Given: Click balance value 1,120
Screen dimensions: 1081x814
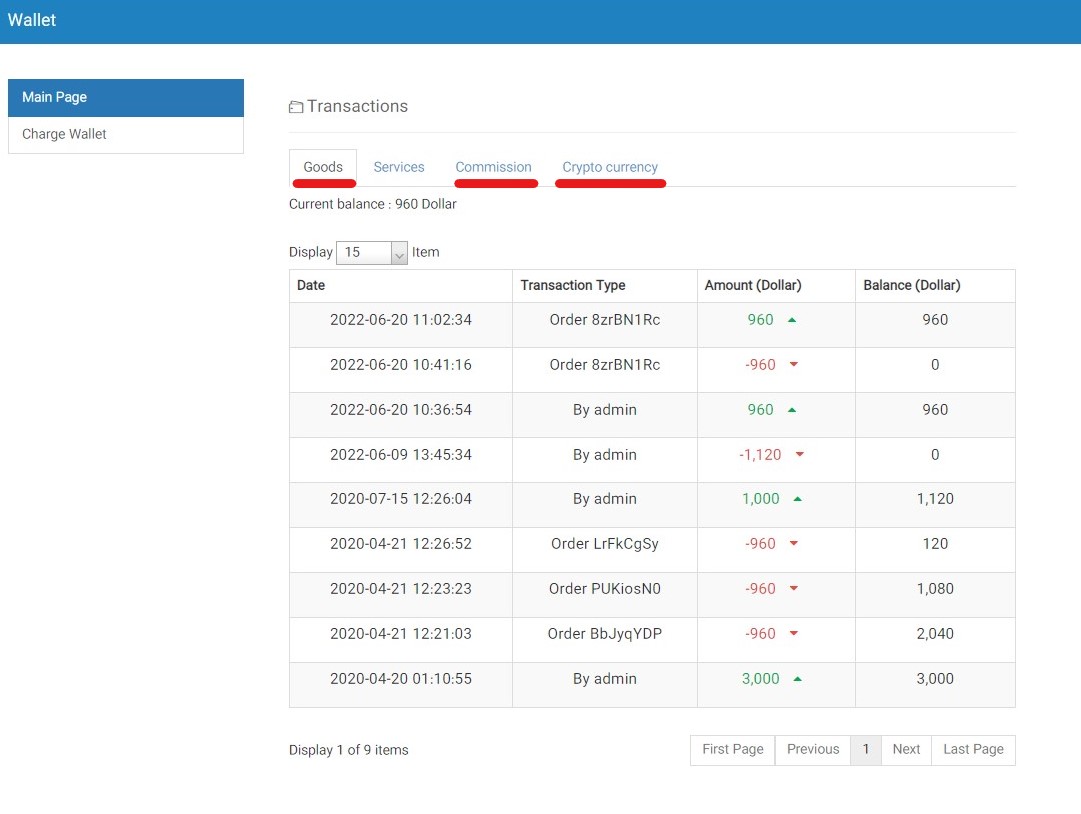Looking at the screenshot, I should (935, 499).
